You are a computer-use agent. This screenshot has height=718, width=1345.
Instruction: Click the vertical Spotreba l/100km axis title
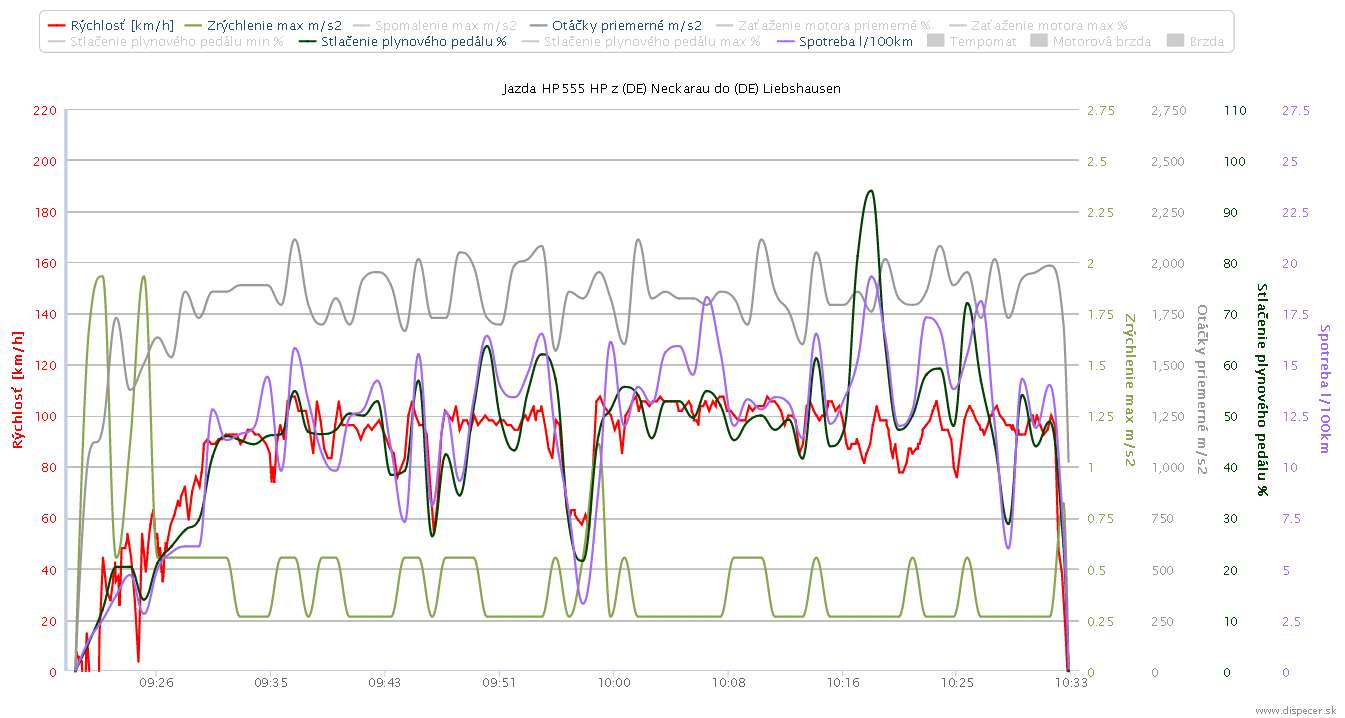point(1324,391)
